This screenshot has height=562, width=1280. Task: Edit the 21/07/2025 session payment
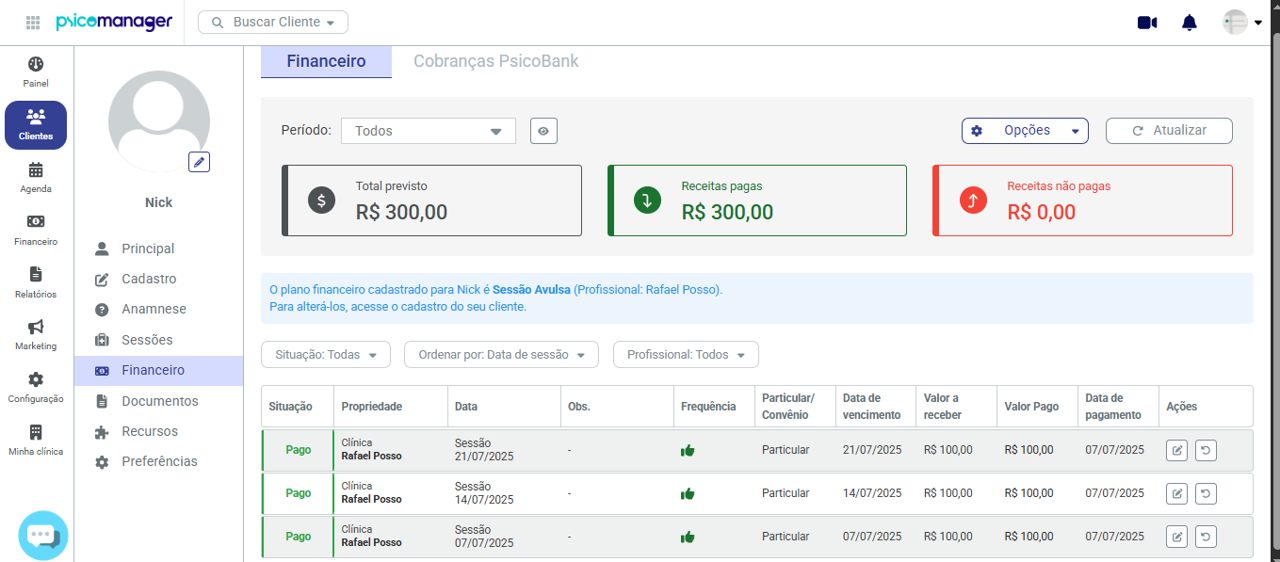pyautogui.click(x=1177, y=451)
